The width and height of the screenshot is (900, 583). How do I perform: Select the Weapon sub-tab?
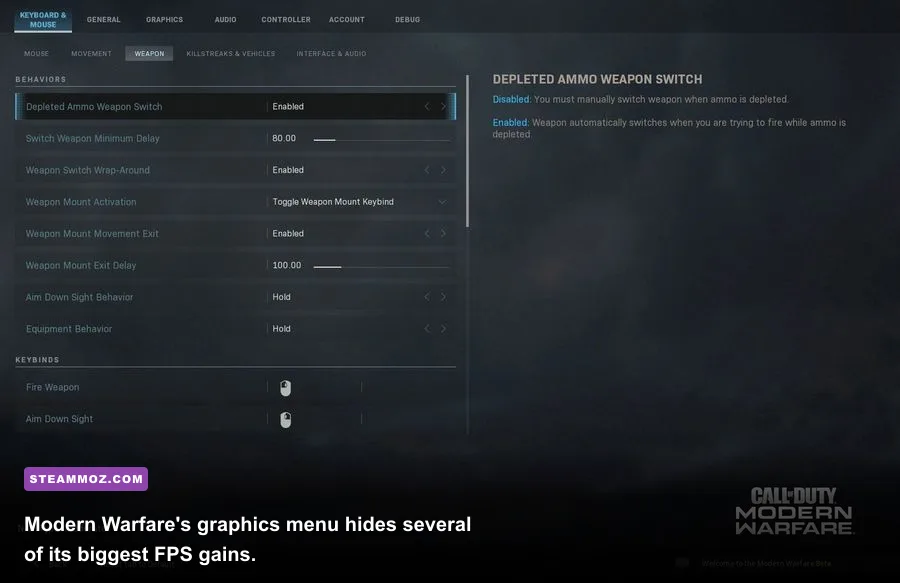149,53
